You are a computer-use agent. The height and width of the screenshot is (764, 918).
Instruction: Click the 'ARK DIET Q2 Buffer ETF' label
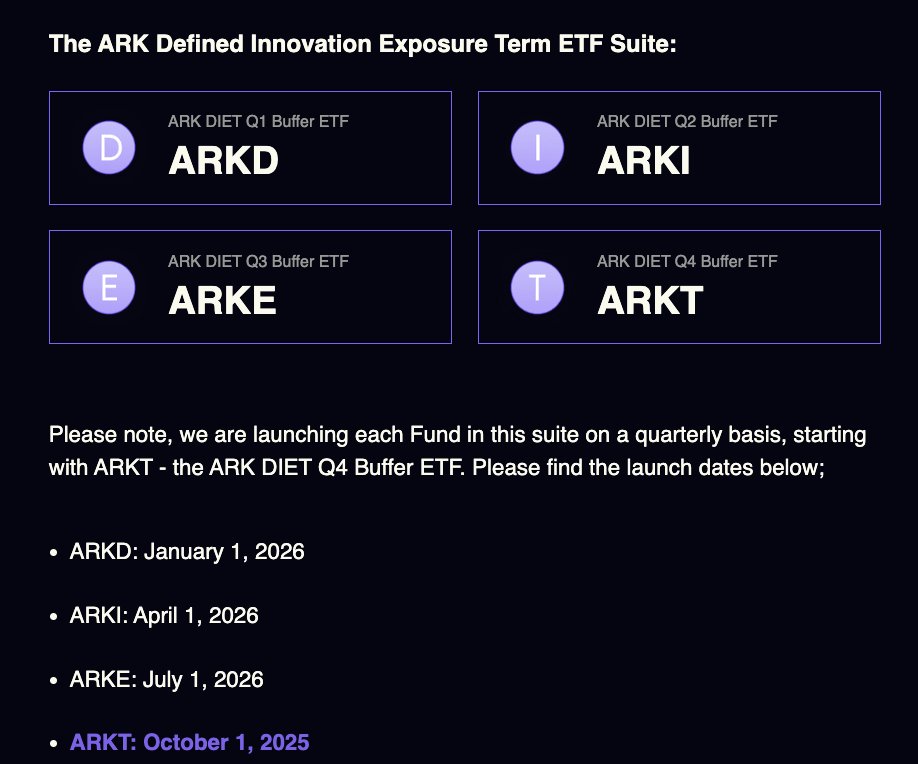coord(687,122)
